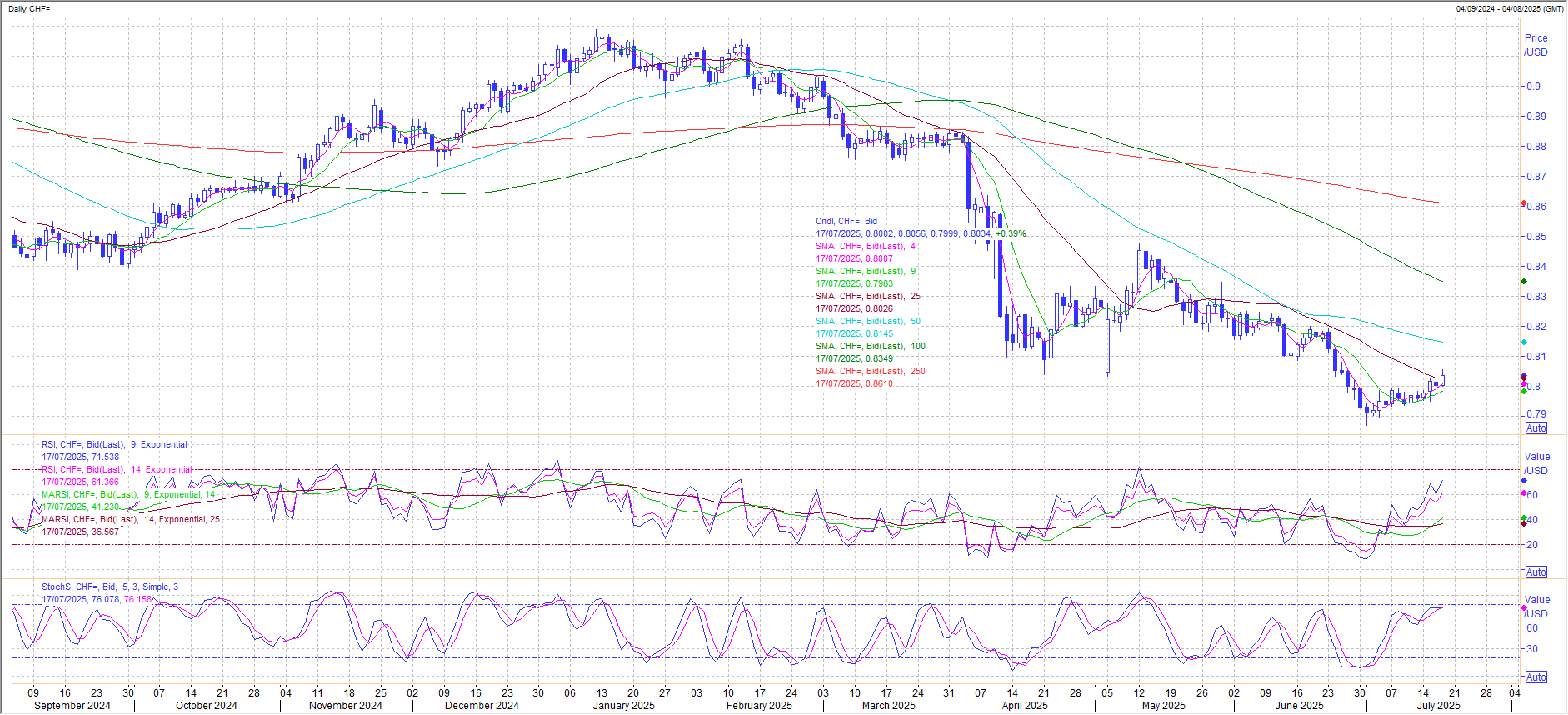Image resolution: width=1568 pixels, height=715 pixels.
Task: Click the date range '04/09/2024 - 04/08/2025 (GMT)'
Action: 1510,8
